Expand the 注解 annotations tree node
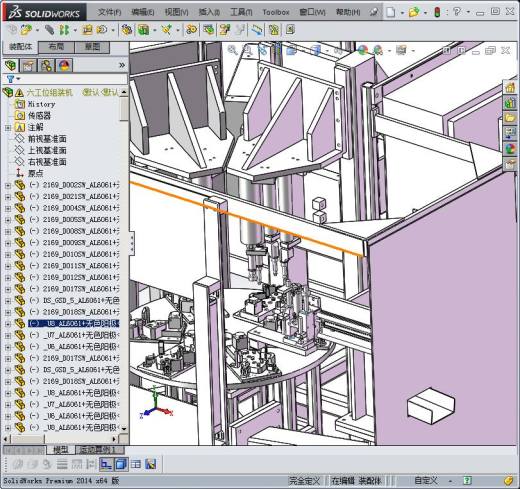 [x=8, y=127]
